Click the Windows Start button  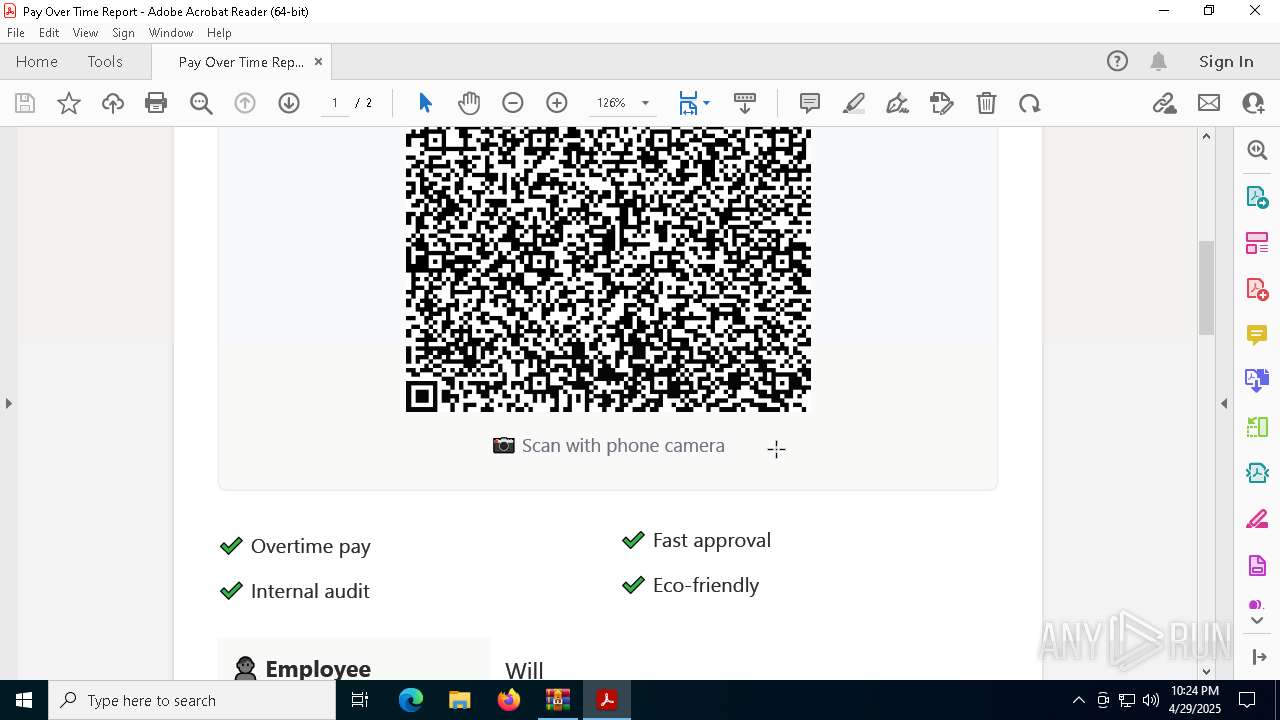pyautogui.click(x=24, y=700)
